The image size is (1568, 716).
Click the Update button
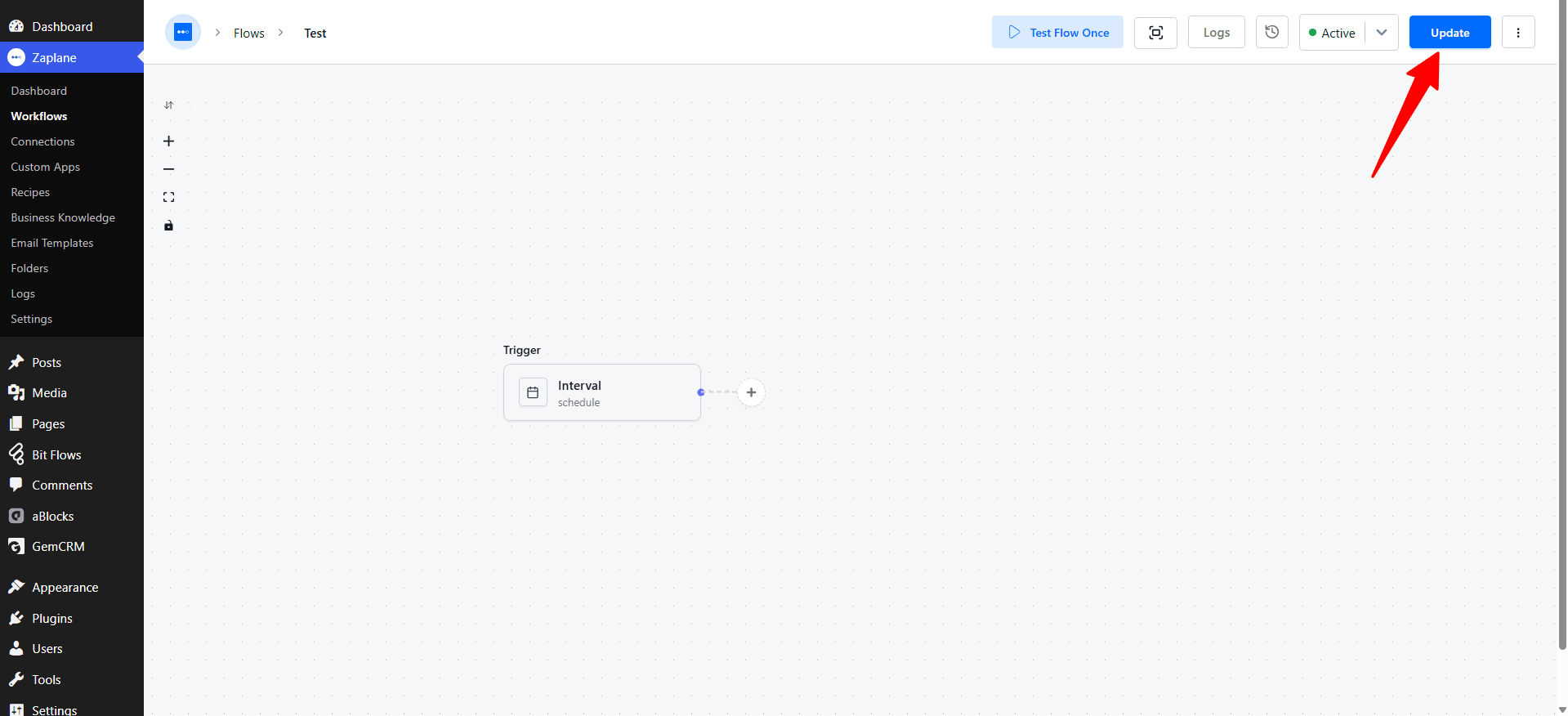coord(1450,33)
